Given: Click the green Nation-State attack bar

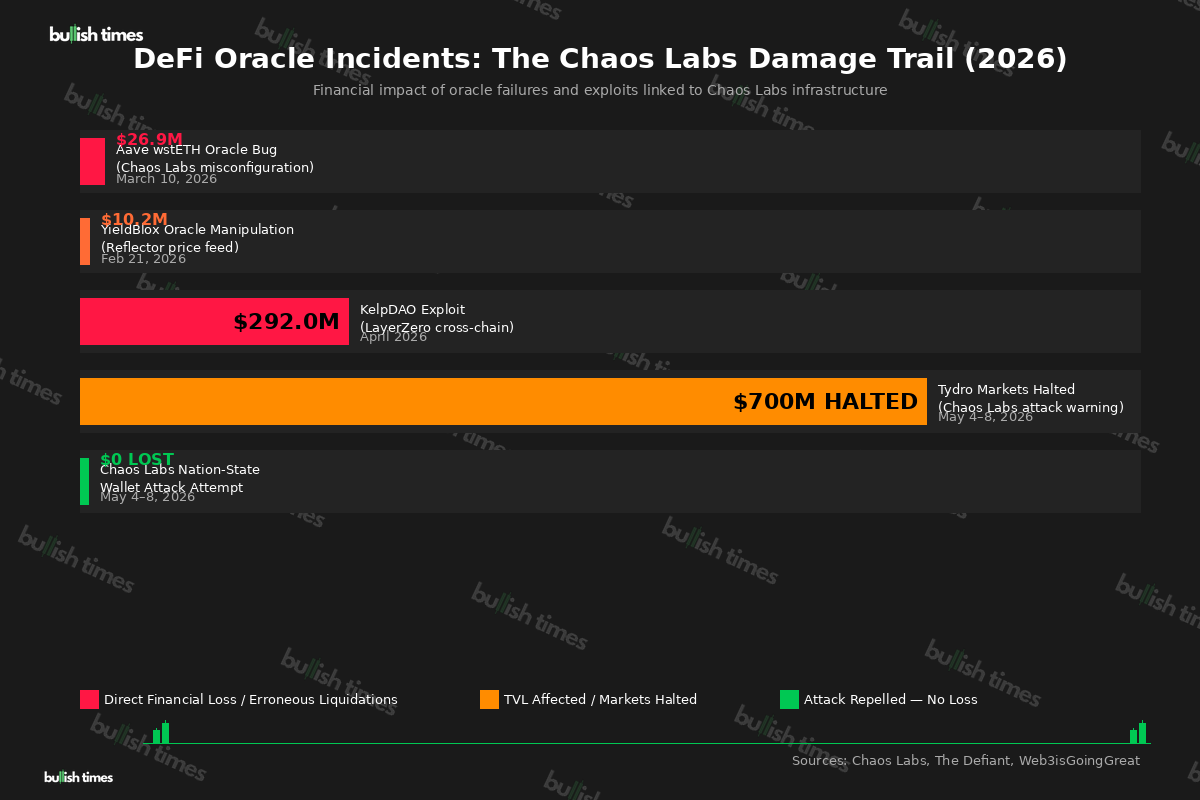Looking at the screenshot, I should pos(84,481).
